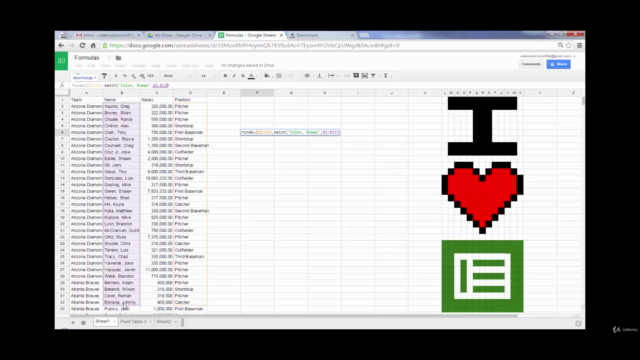
Task: Switch to the Inbox Gmail browser tab
Action: pyautogui.click(x=107, y=36)
